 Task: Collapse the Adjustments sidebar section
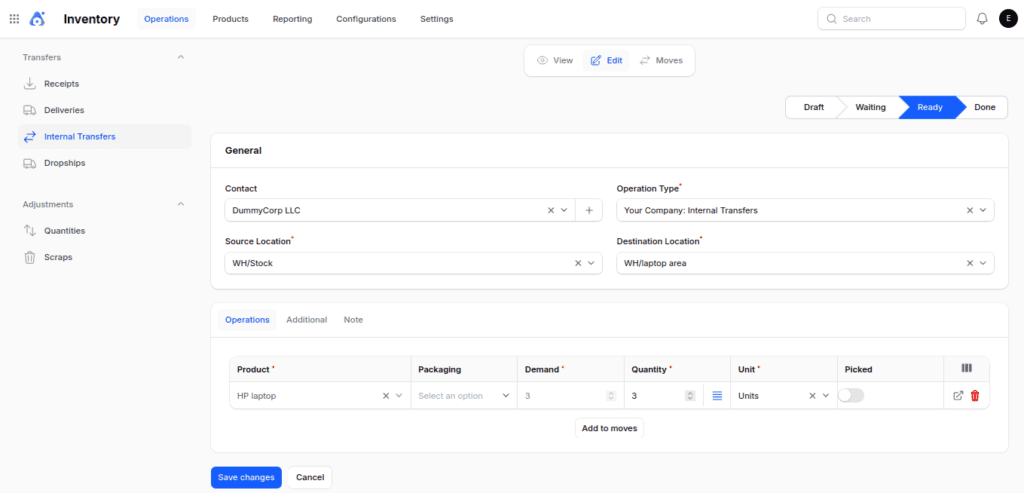pos(181,204)
